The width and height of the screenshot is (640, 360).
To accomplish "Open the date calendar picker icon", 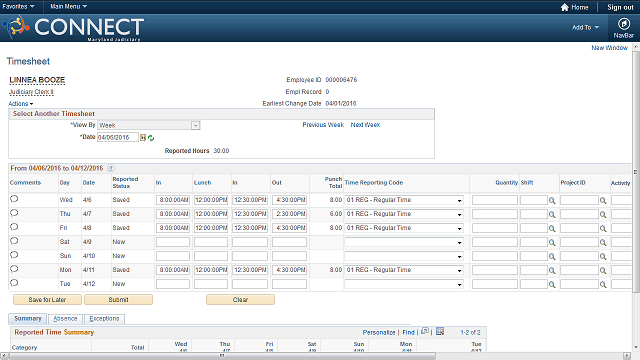I will click(143, 138).
